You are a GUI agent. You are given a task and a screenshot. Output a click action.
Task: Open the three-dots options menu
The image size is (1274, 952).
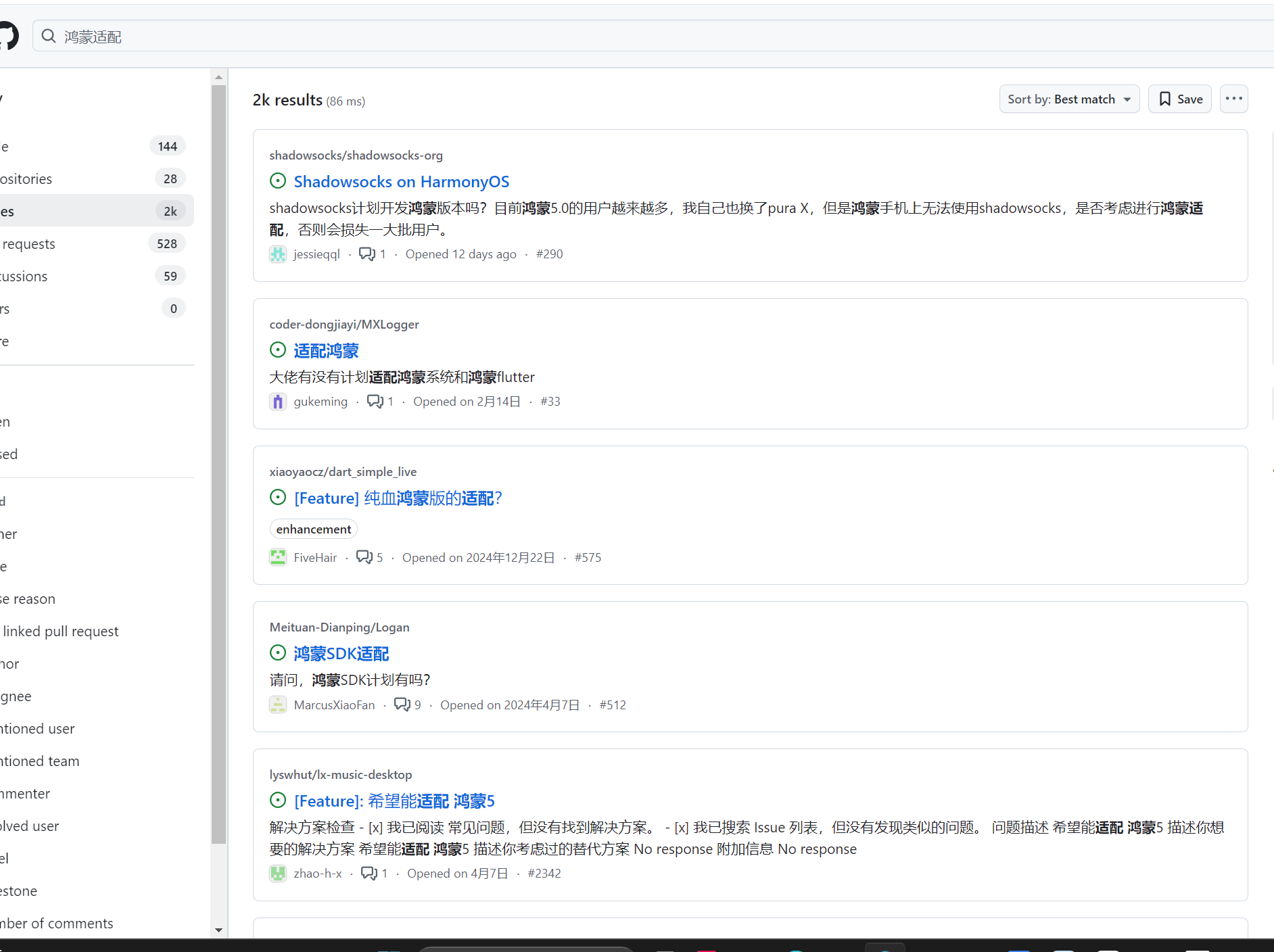[1233, 99]
